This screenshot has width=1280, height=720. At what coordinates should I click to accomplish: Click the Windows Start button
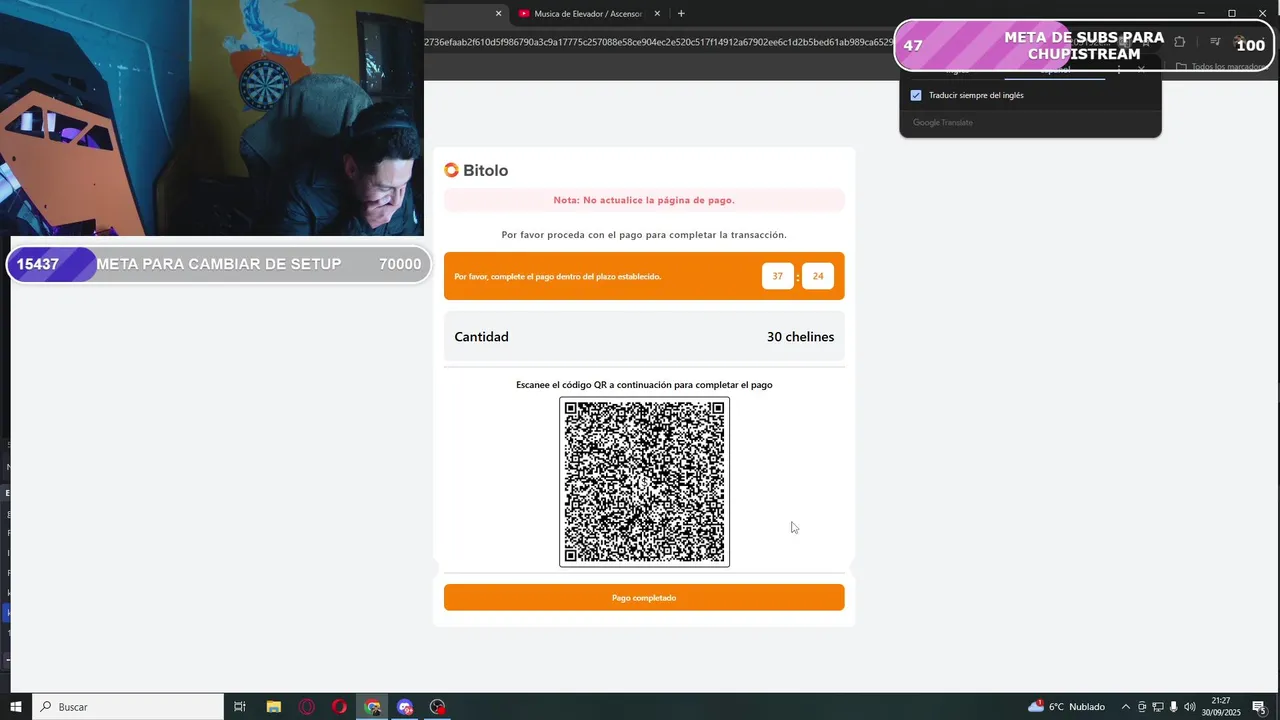tap(16, 707)
